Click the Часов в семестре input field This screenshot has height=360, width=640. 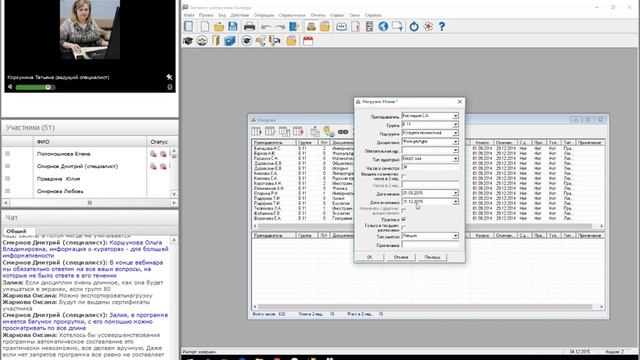(430, 167)
